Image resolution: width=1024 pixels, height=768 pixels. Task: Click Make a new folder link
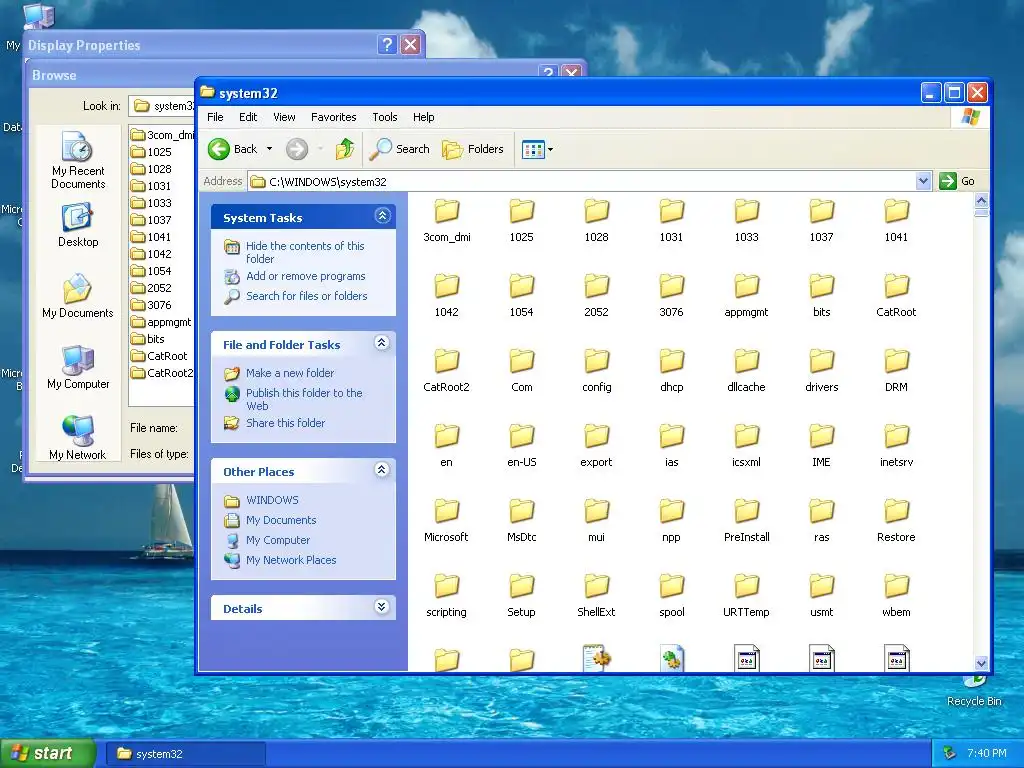pos(290,373)
